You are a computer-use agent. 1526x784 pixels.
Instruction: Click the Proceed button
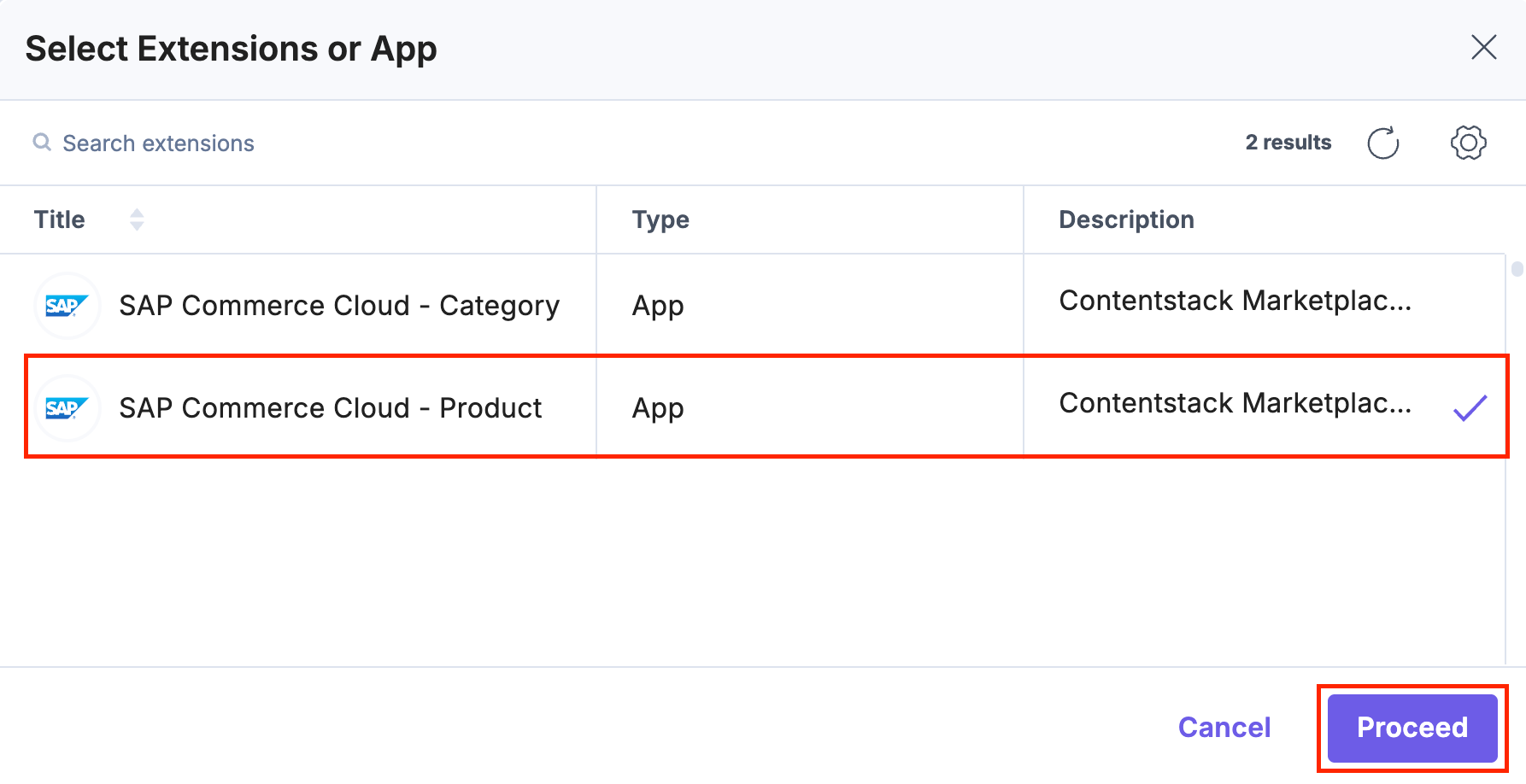[x=1412, y=728]
